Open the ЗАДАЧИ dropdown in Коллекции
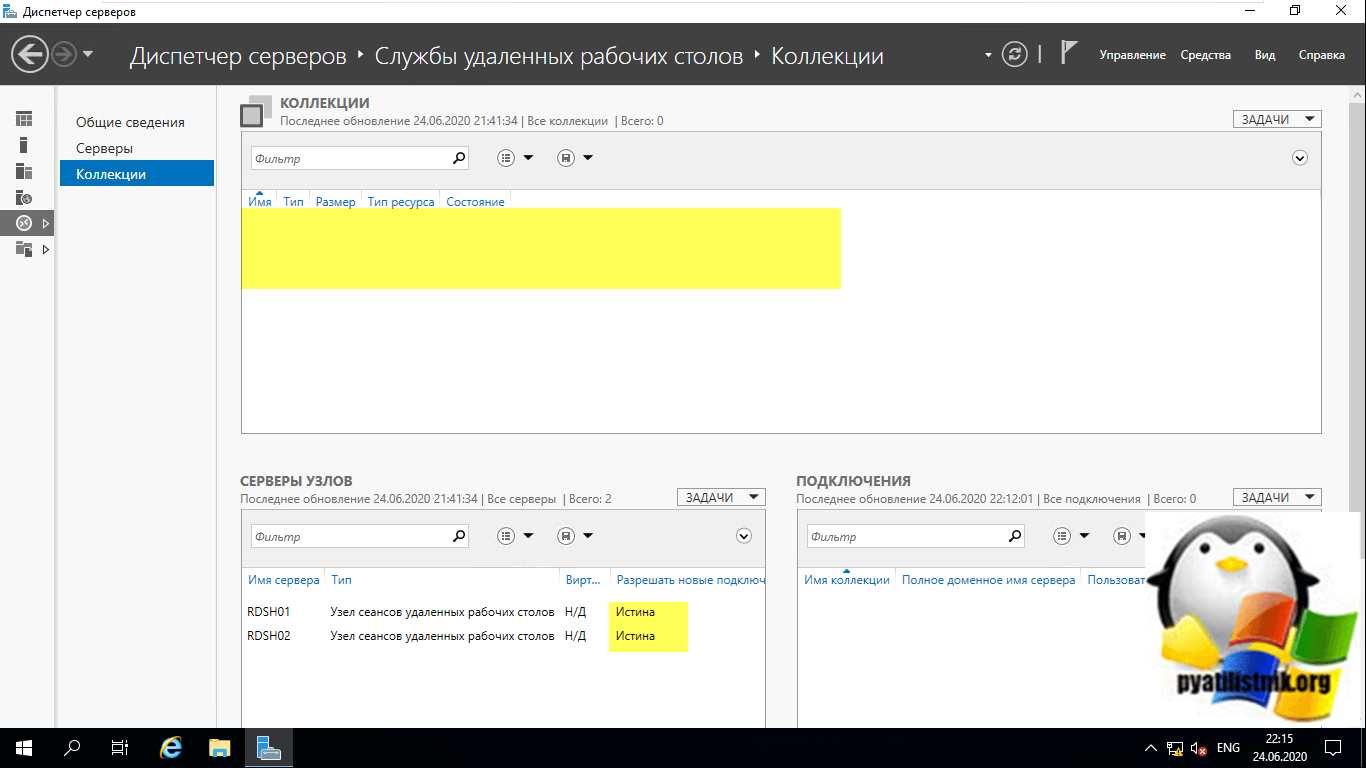This screenshot has height=768, width=1366. point(1276,119)
